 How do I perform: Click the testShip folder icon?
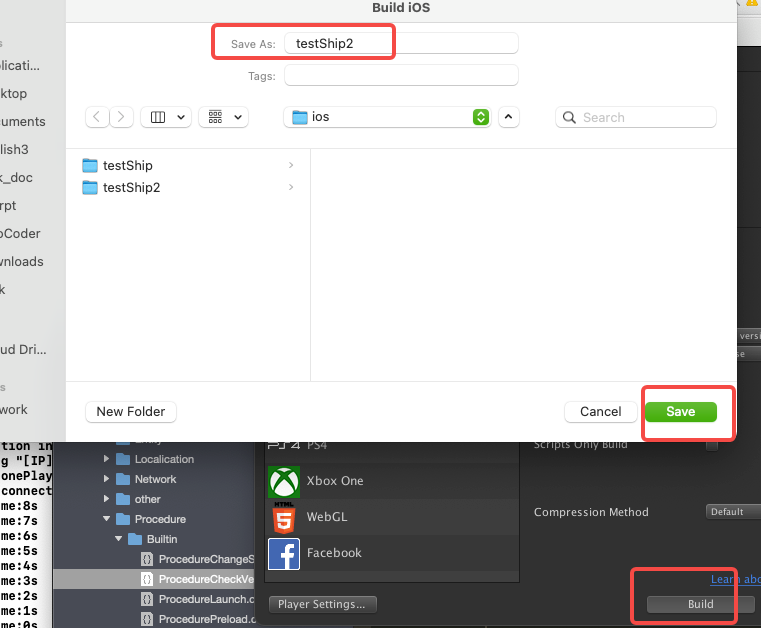[90, 165]
